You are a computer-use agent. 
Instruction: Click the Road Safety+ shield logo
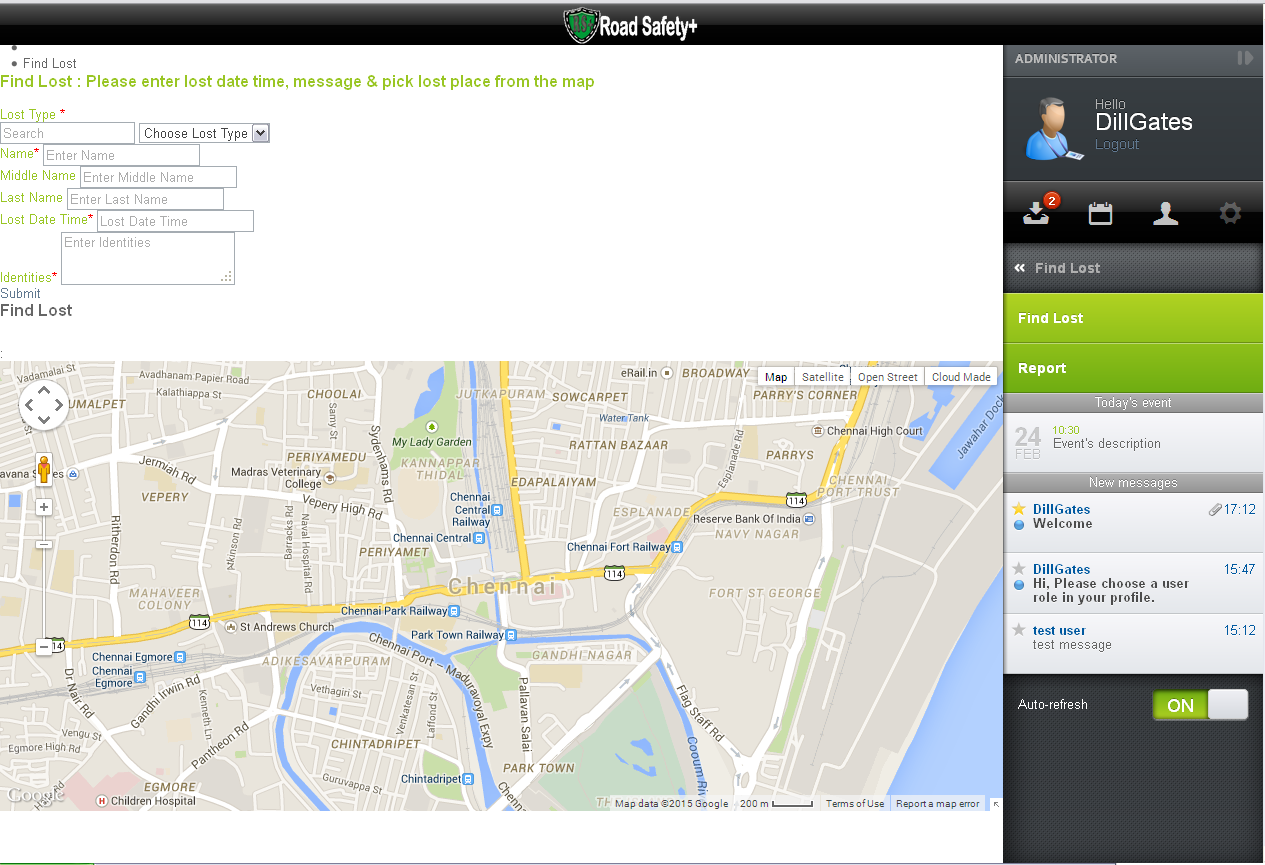coord(580,26)
